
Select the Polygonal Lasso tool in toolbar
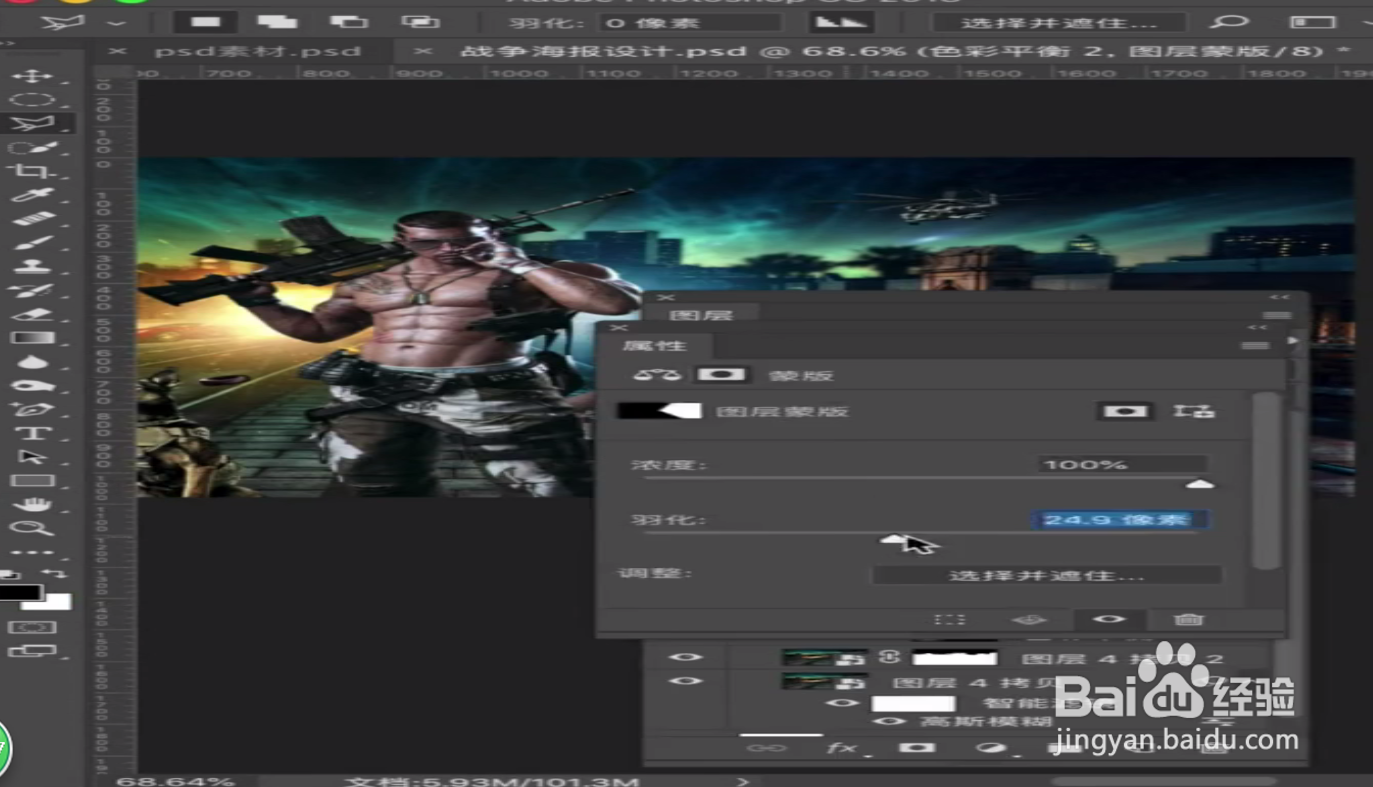point(32,124)
